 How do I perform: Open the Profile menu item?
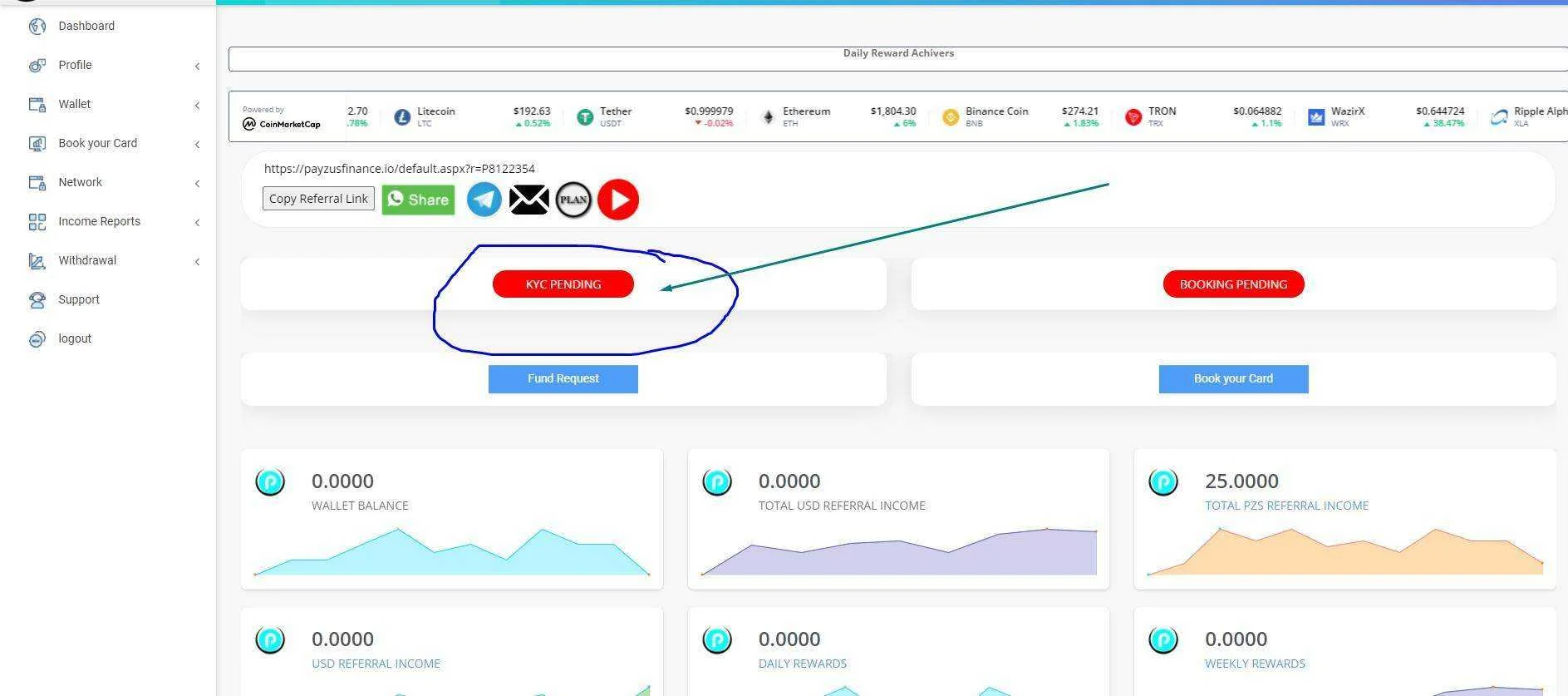click(x=75, y=65)
